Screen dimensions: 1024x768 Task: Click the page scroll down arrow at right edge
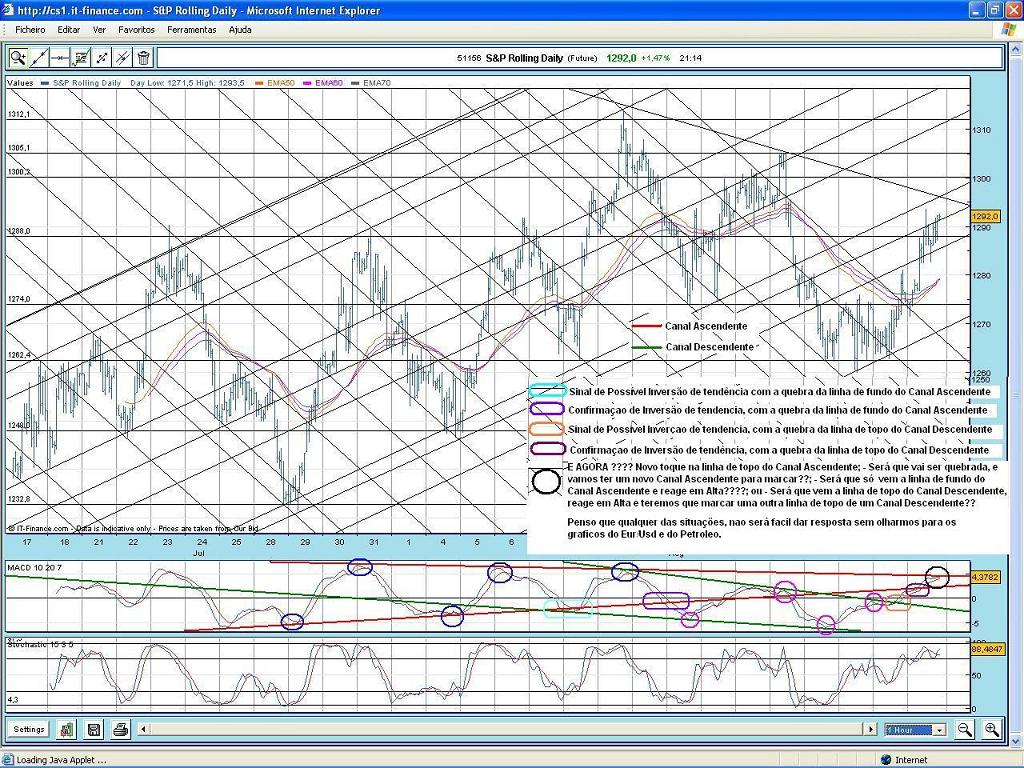pos(1017,742)
